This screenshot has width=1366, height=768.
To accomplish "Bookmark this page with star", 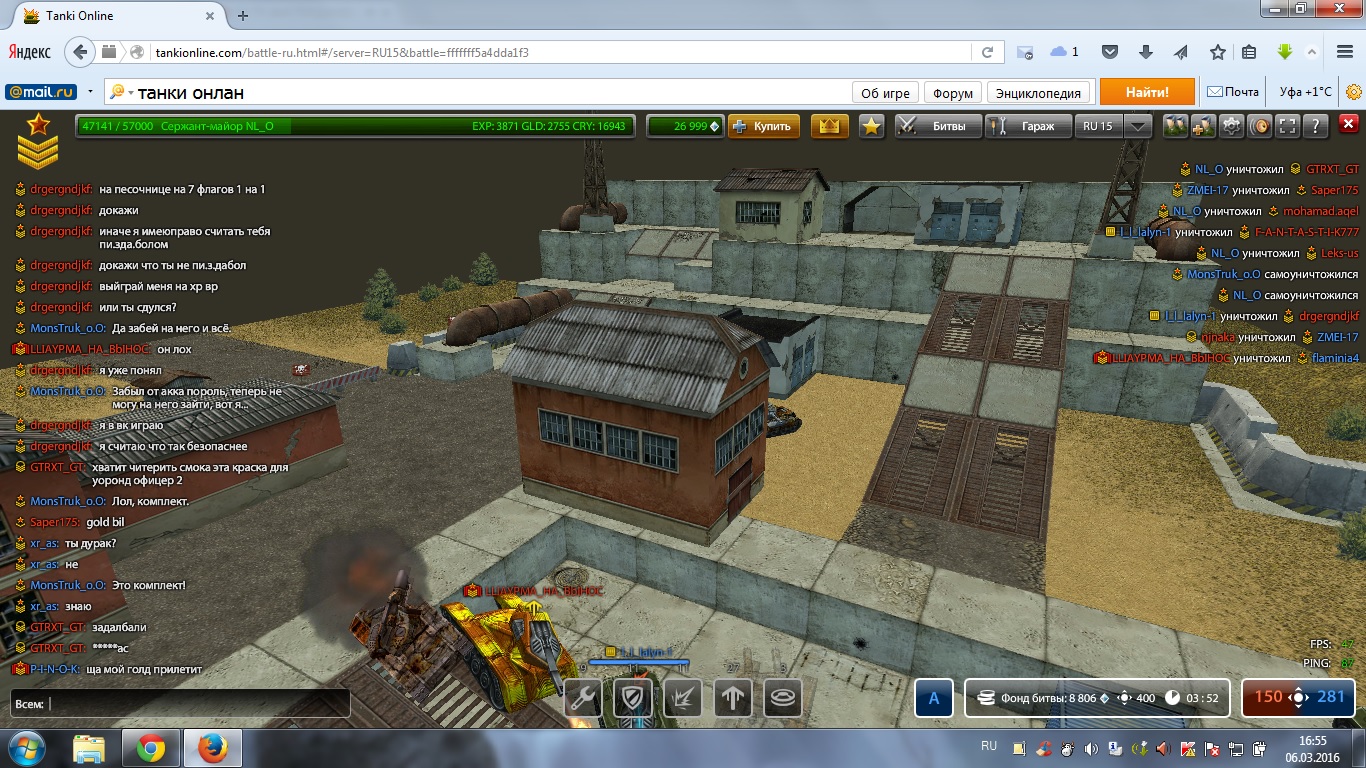I will [1217, 52].
